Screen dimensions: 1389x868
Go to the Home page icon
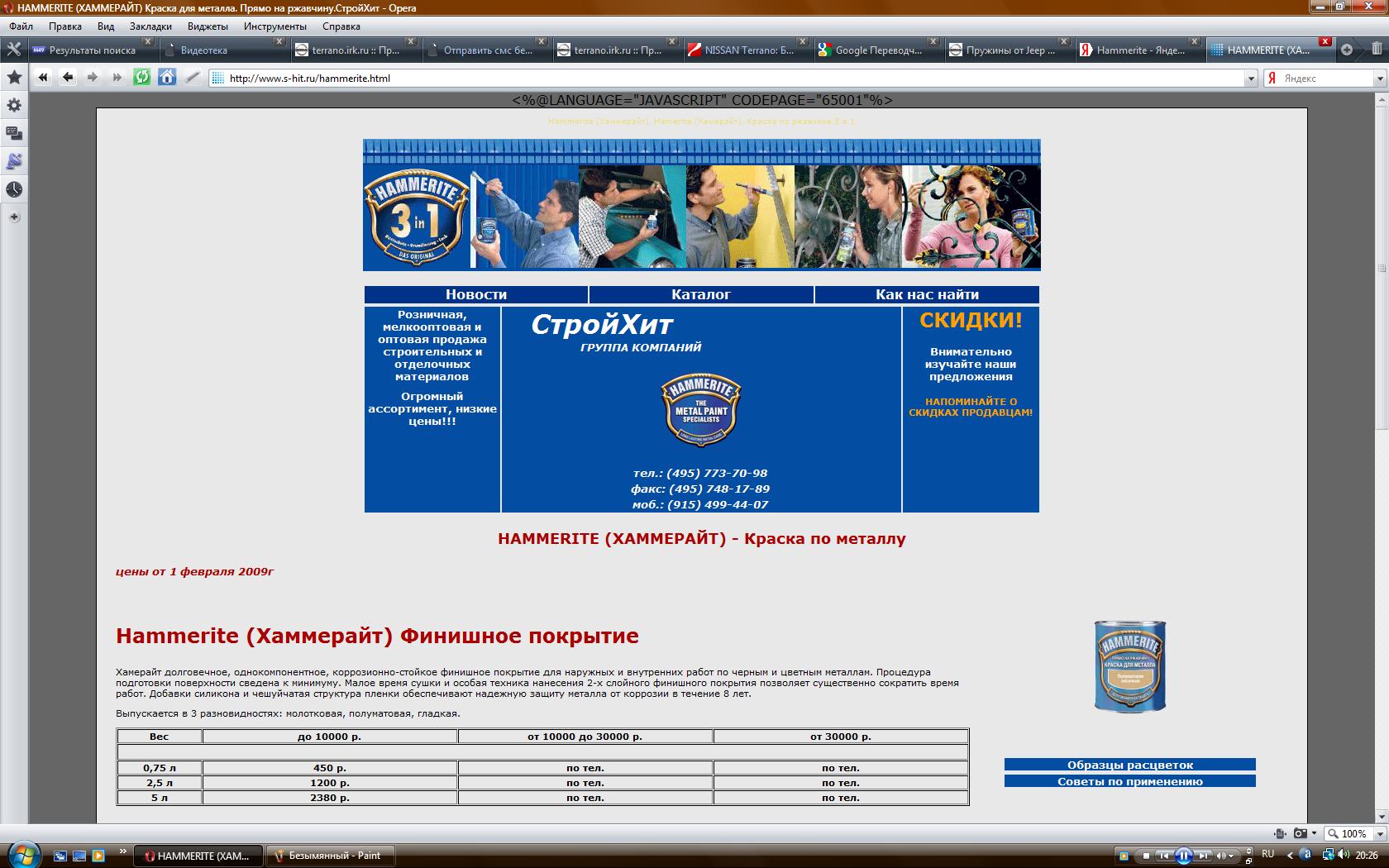(167, 78)
